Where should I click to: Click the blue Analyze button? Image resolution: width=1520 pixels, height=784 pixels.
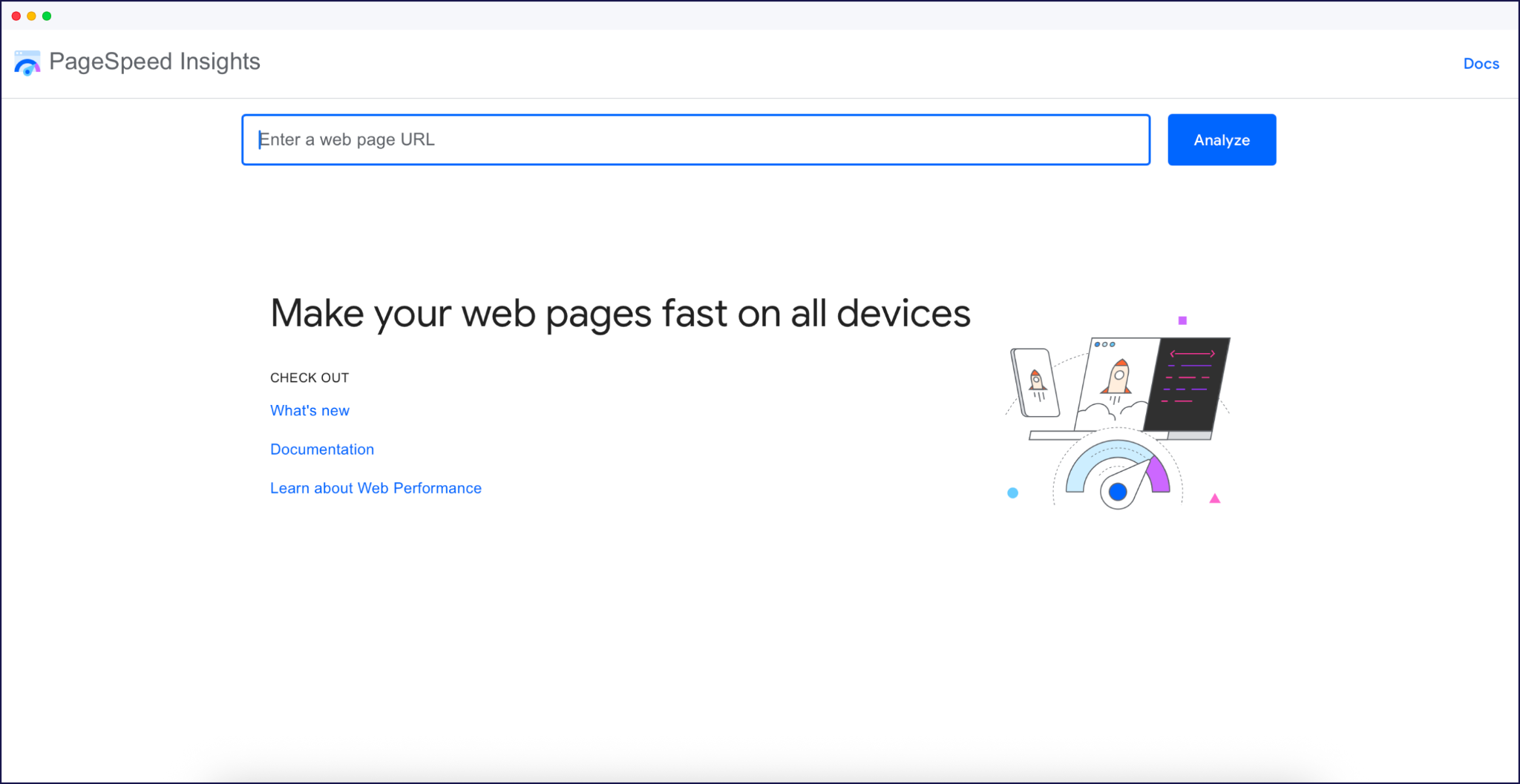[1222, 139]
